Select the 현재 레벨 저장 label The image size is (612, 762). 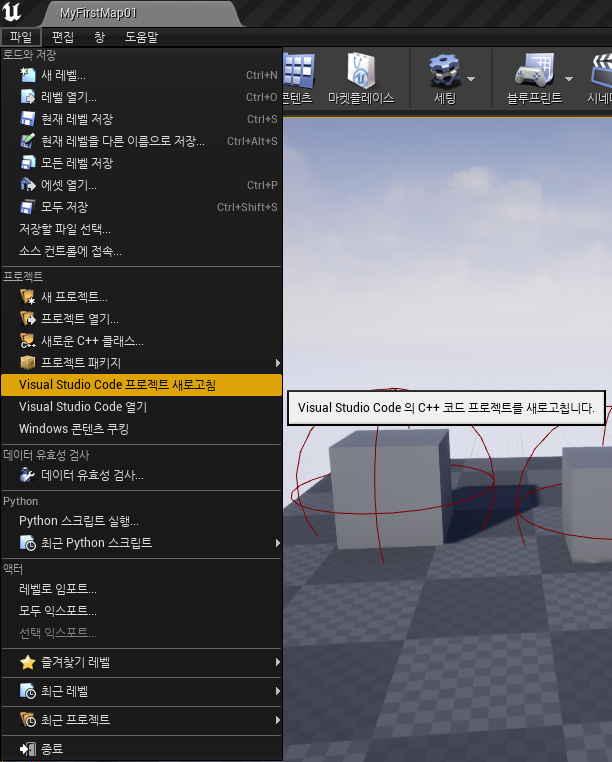(x=77, y=119)
